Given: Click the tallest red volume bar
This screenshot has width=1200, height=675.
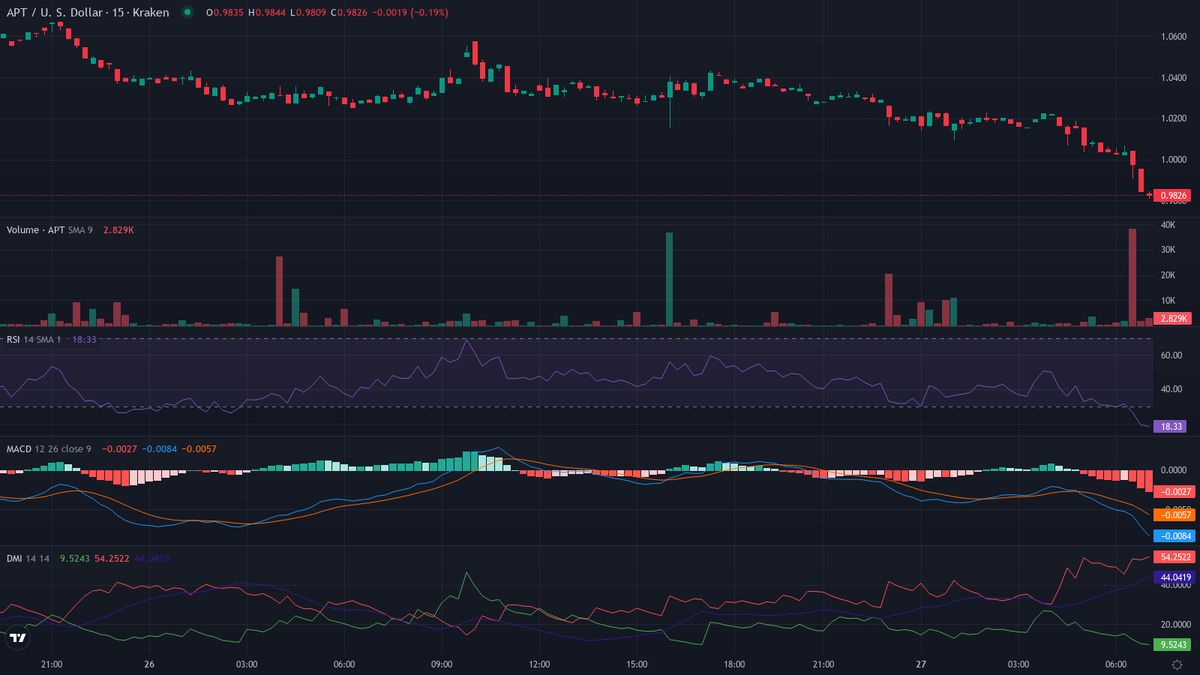Looking at the screenshot, I should (1133, 277).
